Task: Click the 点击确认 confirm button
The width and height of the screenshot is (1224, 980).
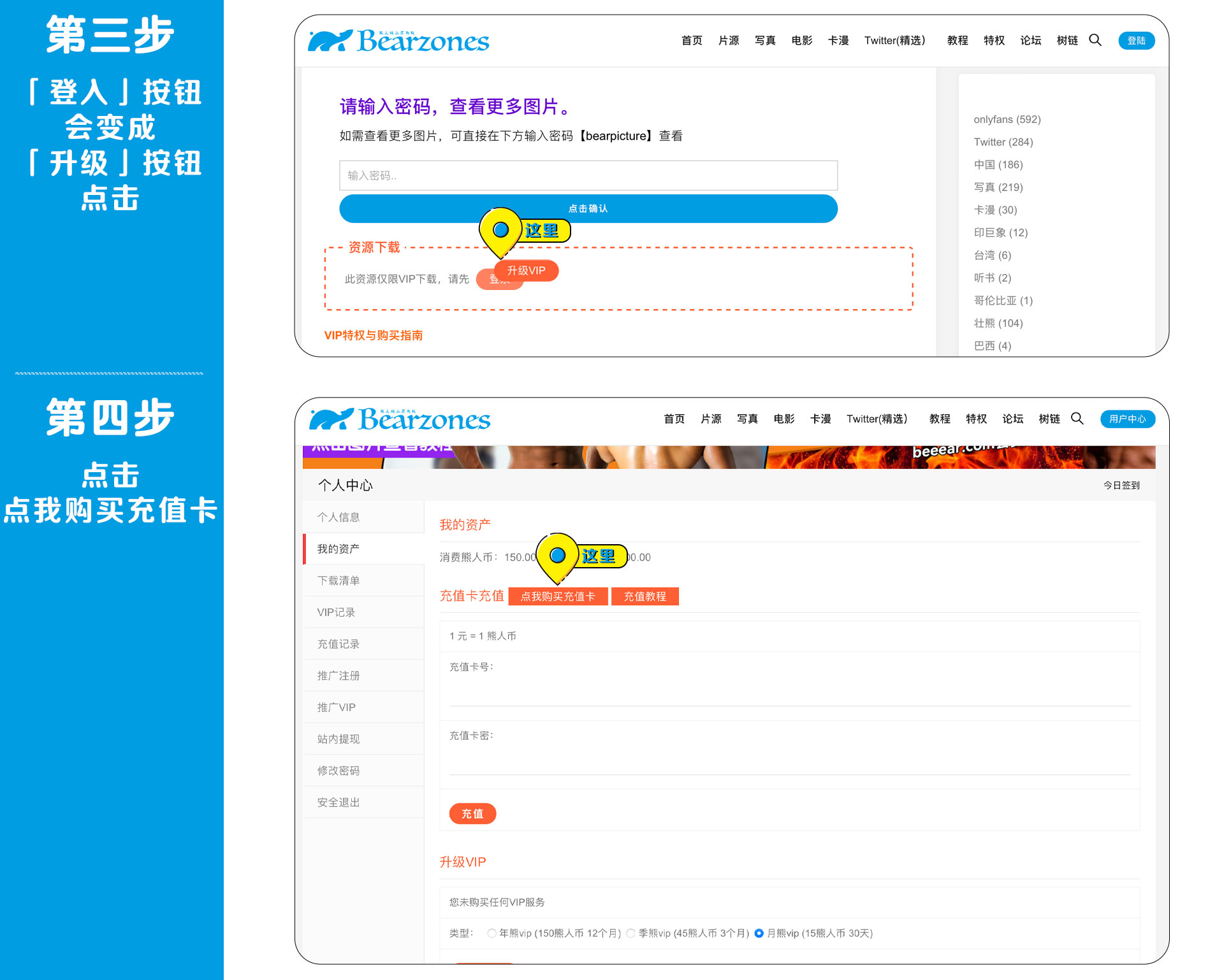Action: (588, 208)
